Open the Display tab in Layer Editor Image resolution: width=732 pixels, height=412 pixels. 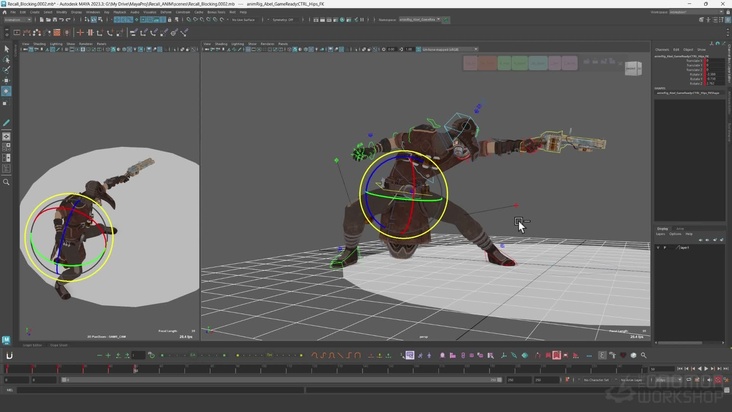click(x=661, y=228)
